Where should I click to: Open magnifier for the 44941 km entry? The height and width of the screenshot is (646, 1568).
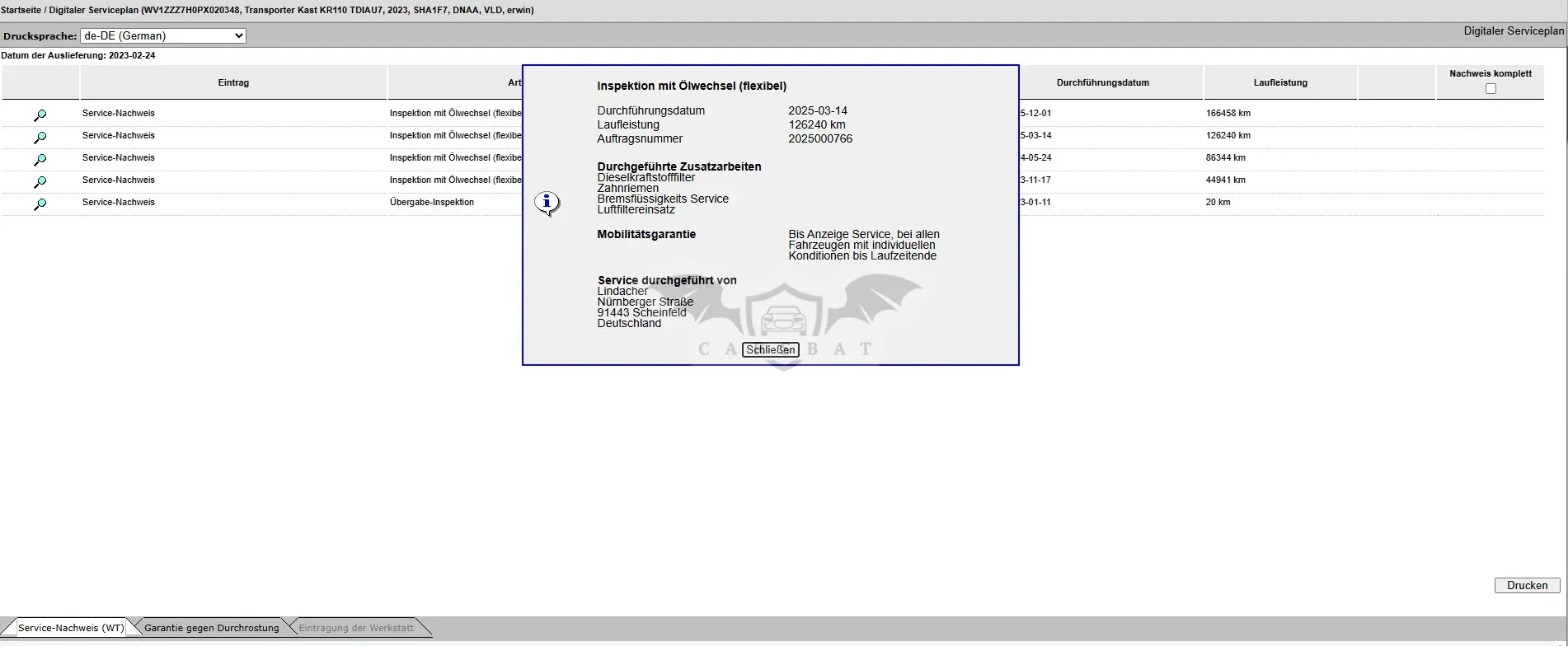[x=40, y=182]
